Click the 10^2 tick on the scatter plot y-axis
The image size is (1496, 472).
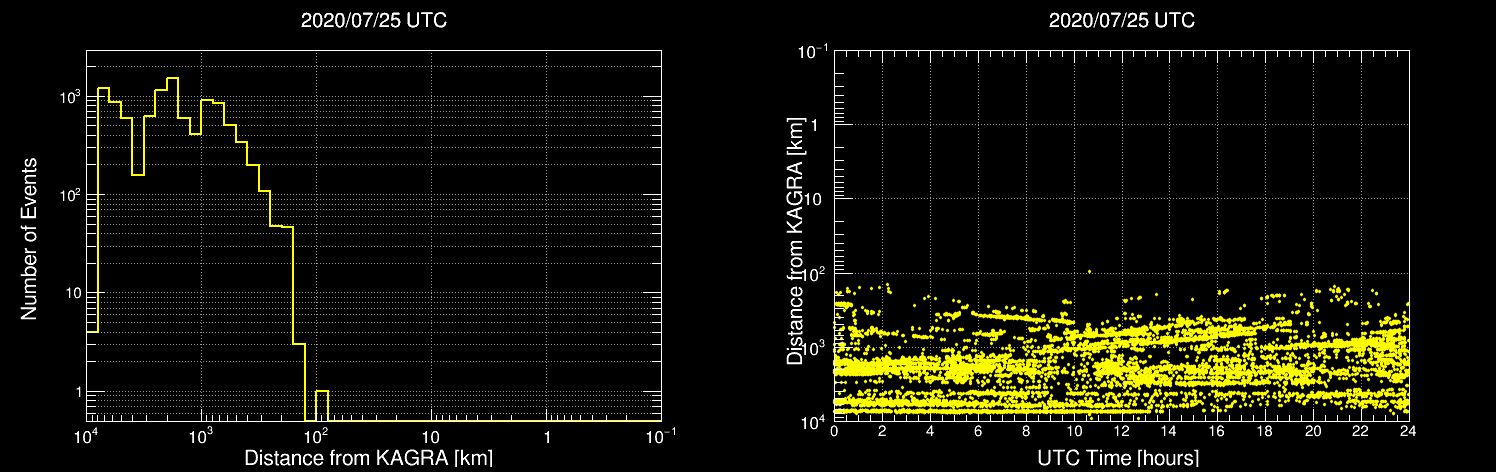click(x=814, y=272)
